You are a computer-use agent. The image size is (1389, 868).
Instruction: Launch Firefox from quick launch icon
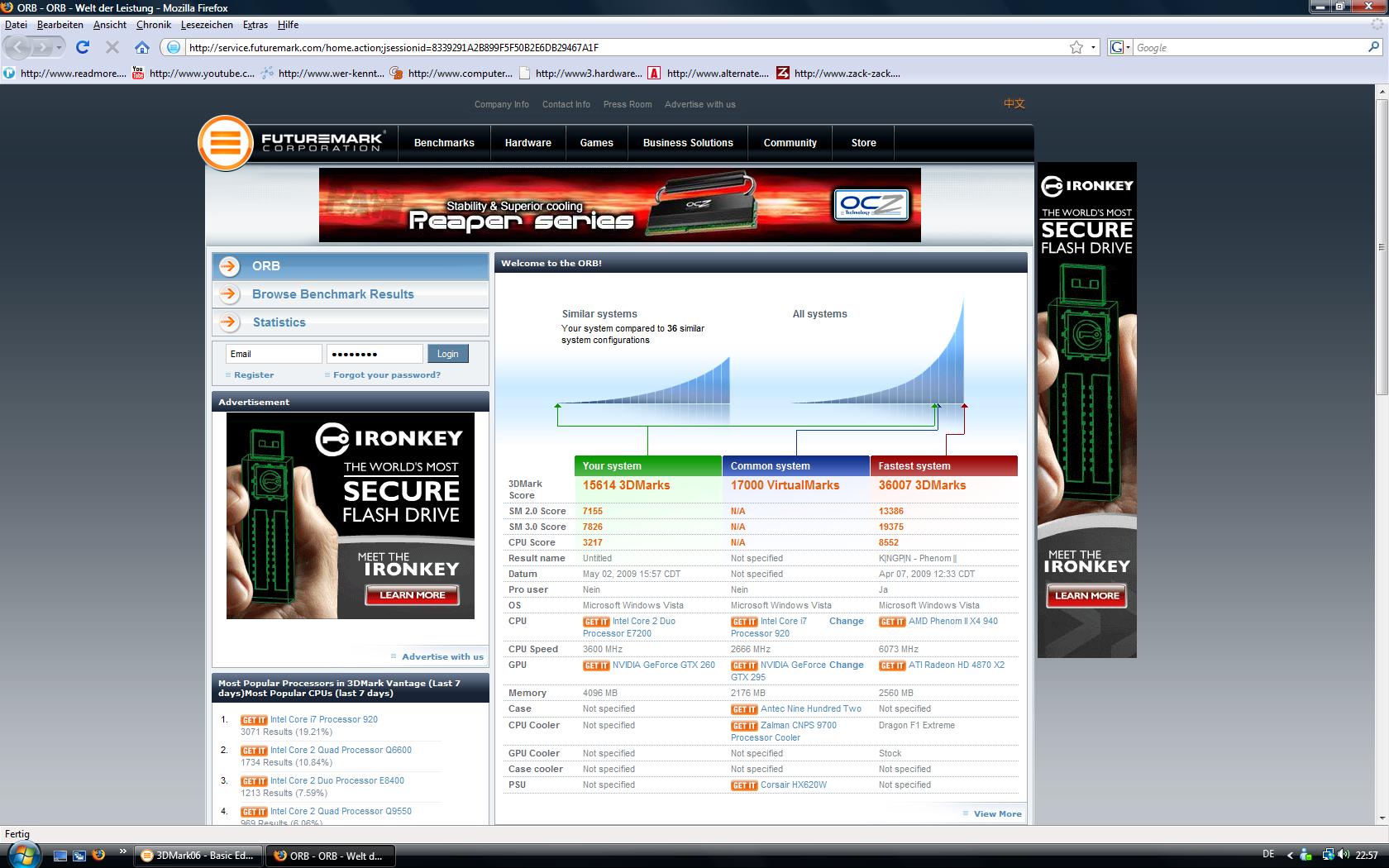point(98,855)
